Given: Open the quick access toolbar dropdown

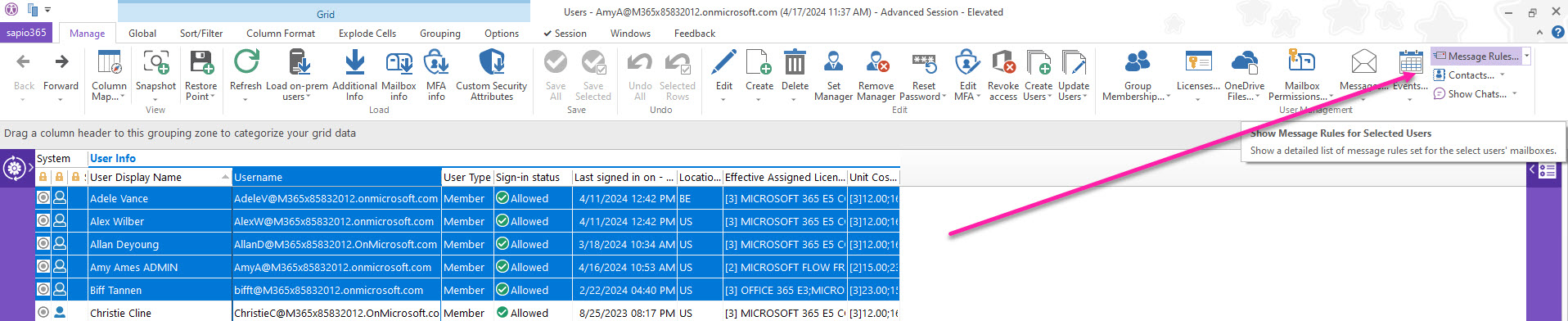Looking at the screenshot, I should point(47,11).
